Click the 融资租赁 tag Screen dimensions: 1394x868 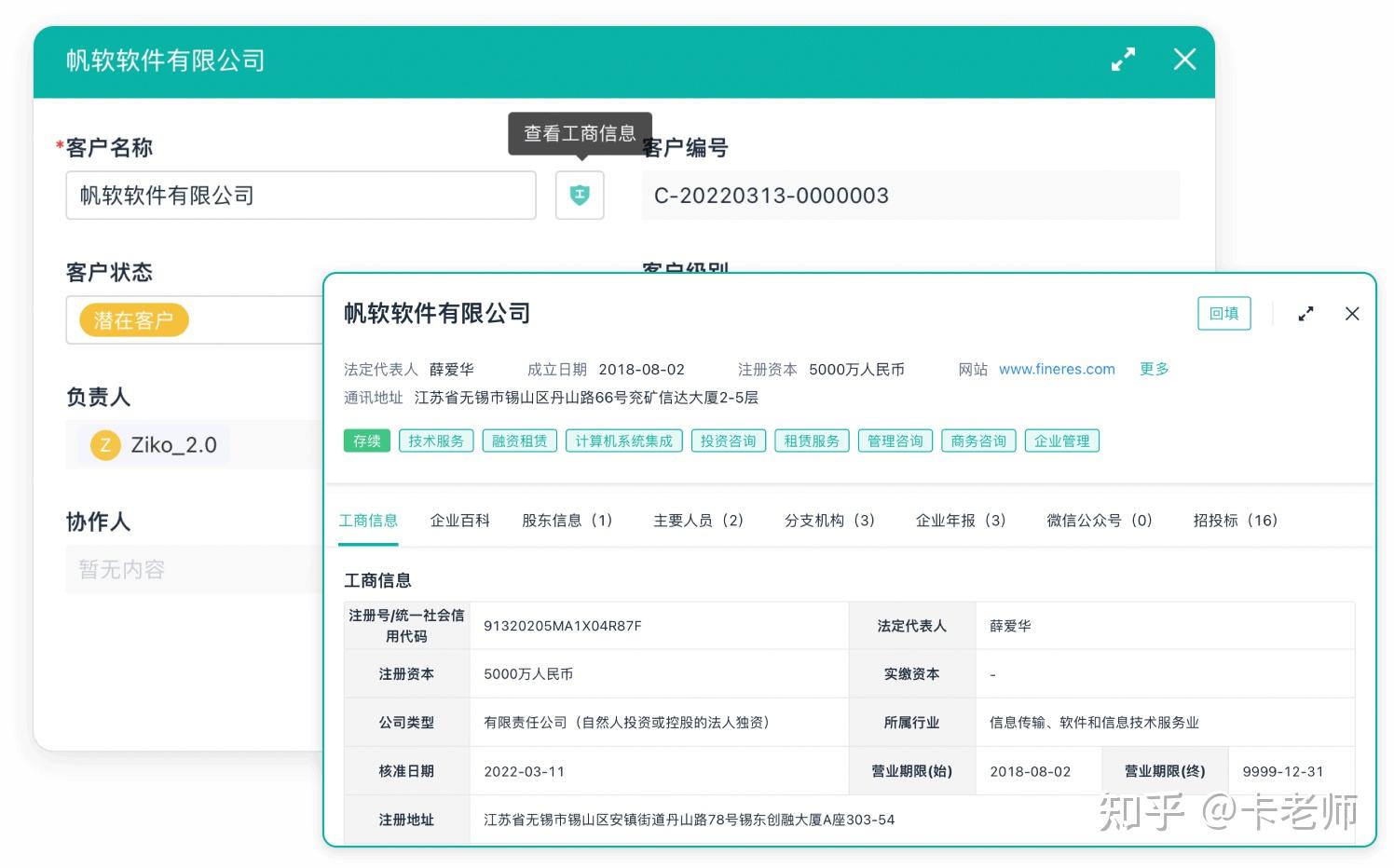pos(520,441)
